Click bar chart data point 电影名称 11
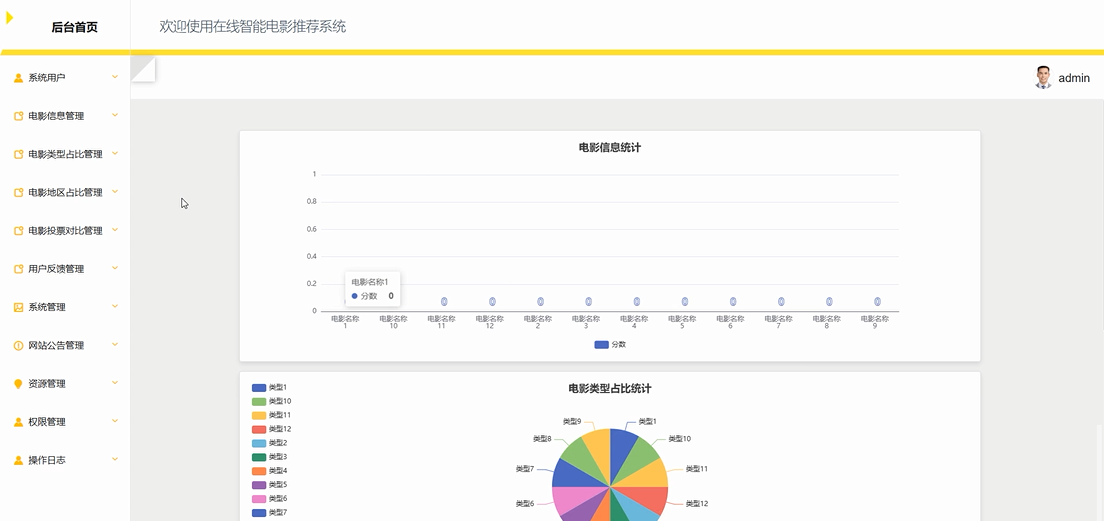This screenshot has height=521, width=1104. (444, 301)
